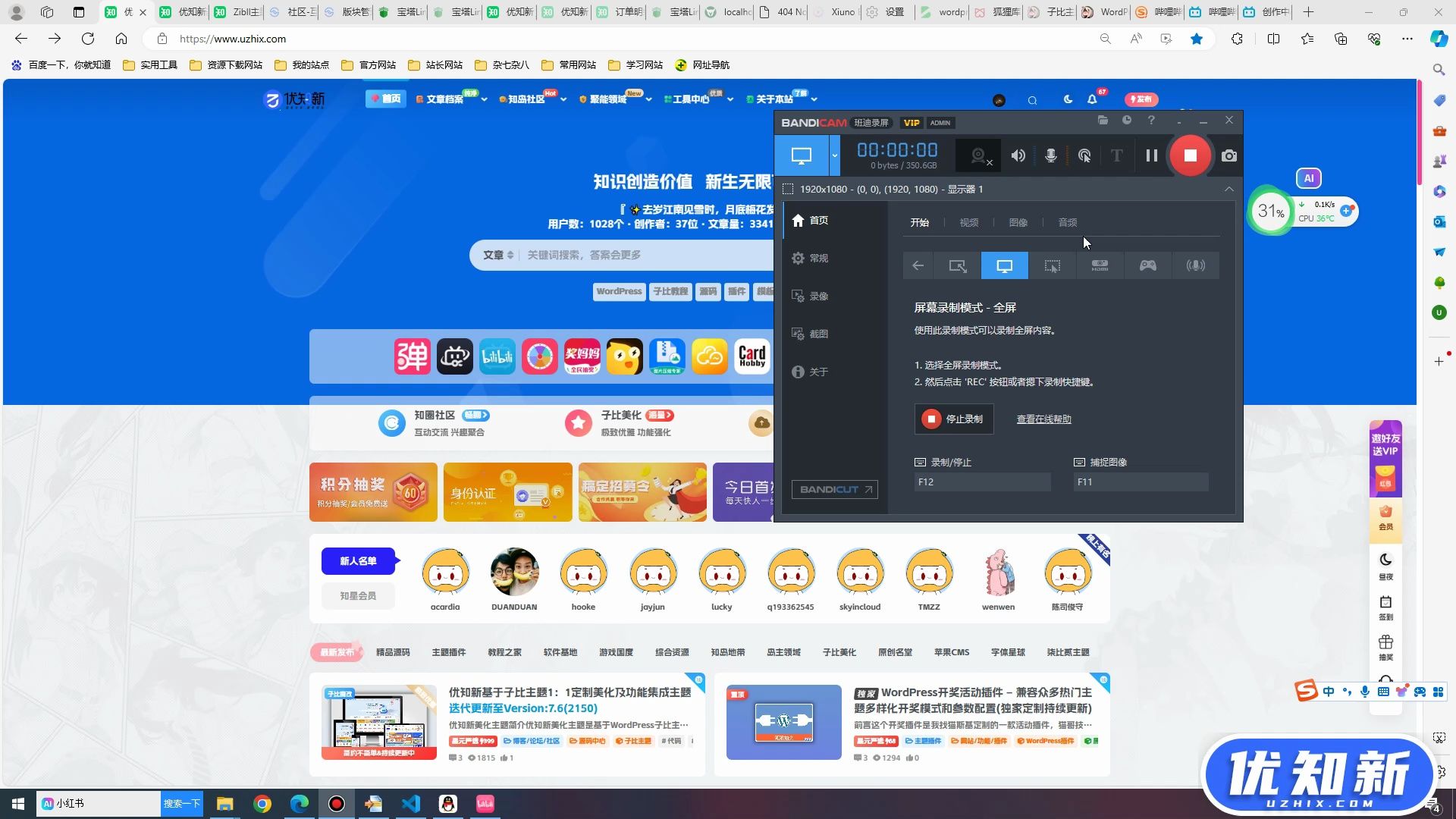The width and height of the screenshot is (1456, 819).
Task: Click the browser page refresh button
Action: [x=88, y=39]
